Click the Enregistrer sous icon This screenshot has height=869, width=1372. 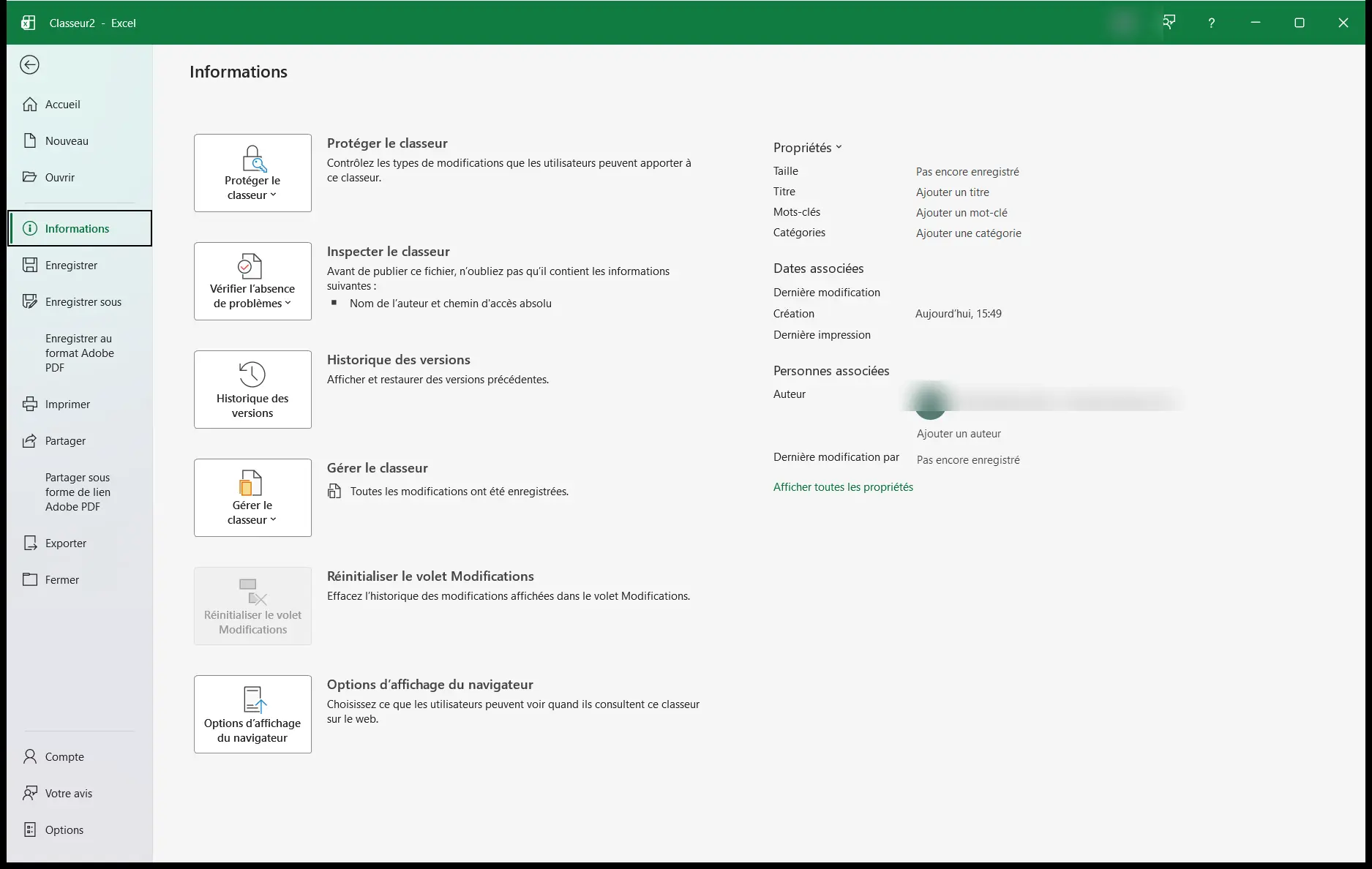pos(30,301)
